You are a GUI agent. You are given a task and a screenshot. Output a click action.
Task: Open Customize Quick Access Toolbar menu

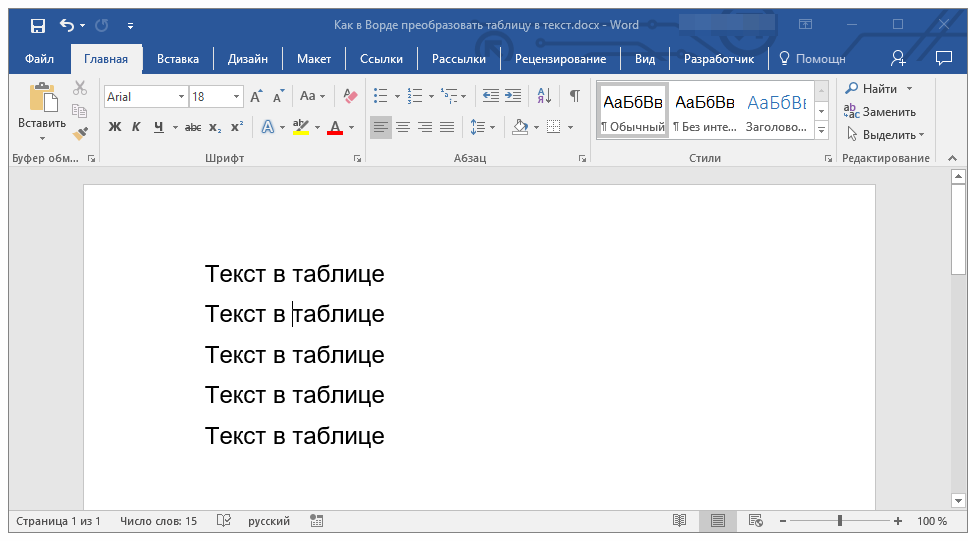coord(130,26)
